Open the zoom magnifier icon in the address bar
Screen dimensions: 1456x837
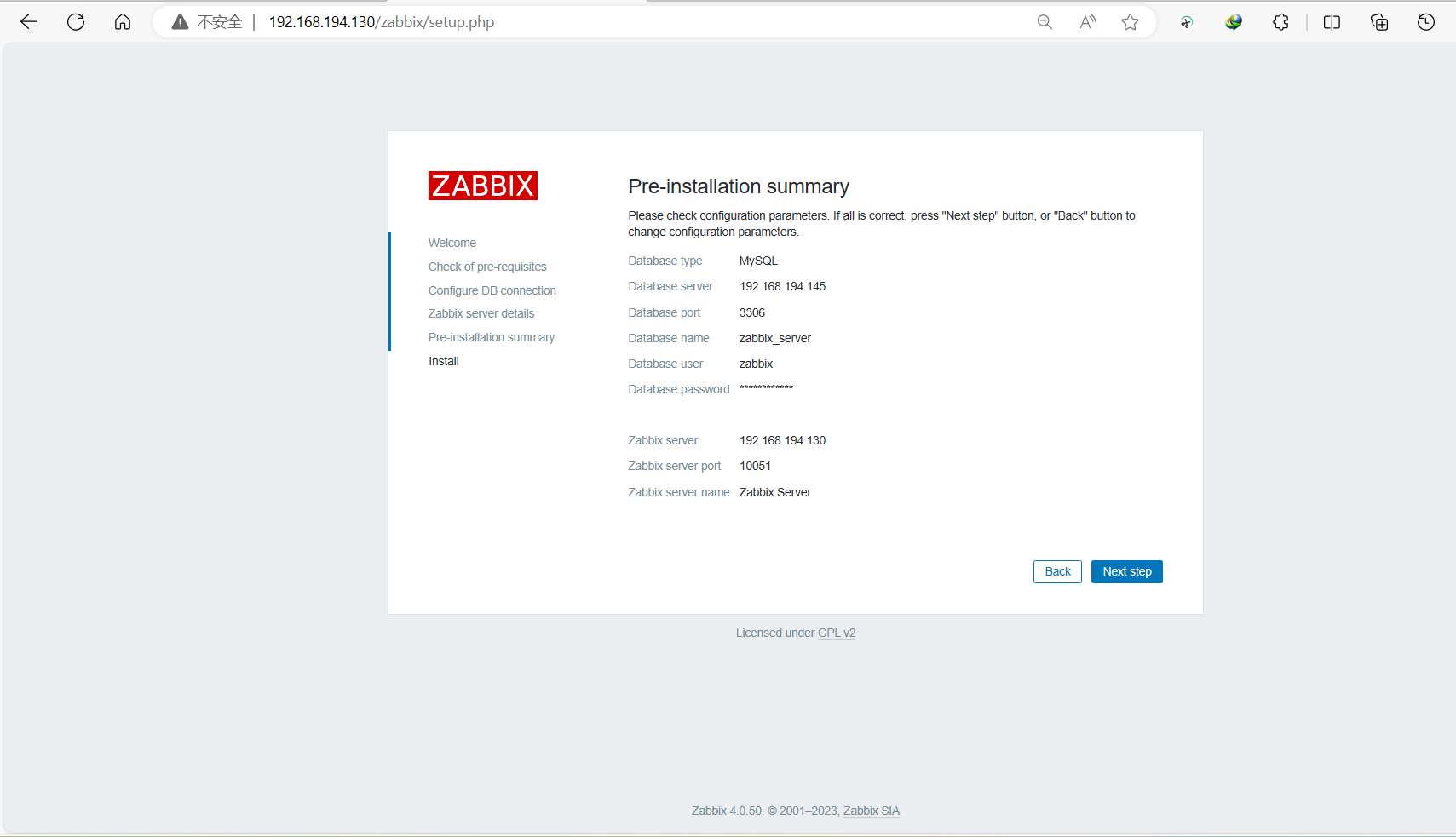[1045, 22]
